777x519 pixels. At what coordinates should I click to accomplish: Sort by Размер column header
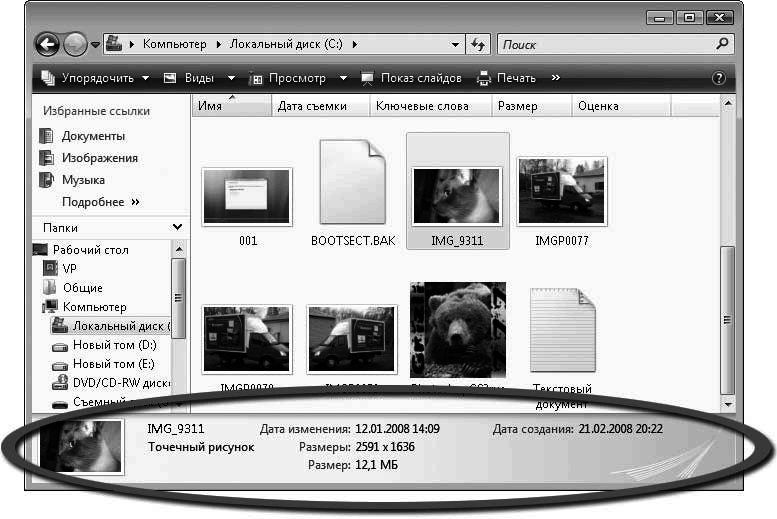pos(517,106)
